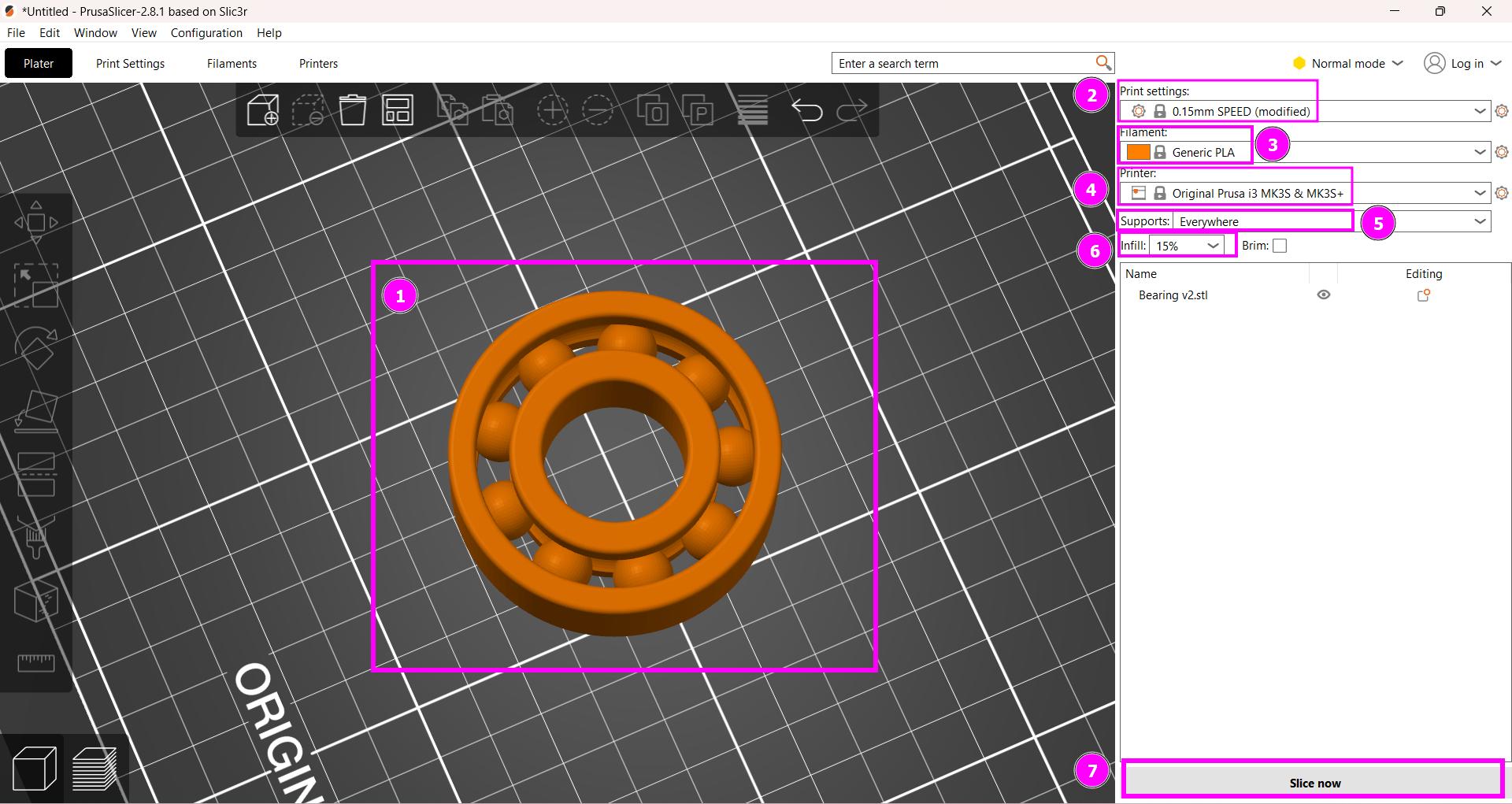Open the Window menu
1512x804 pixels.
coord(95,32)
